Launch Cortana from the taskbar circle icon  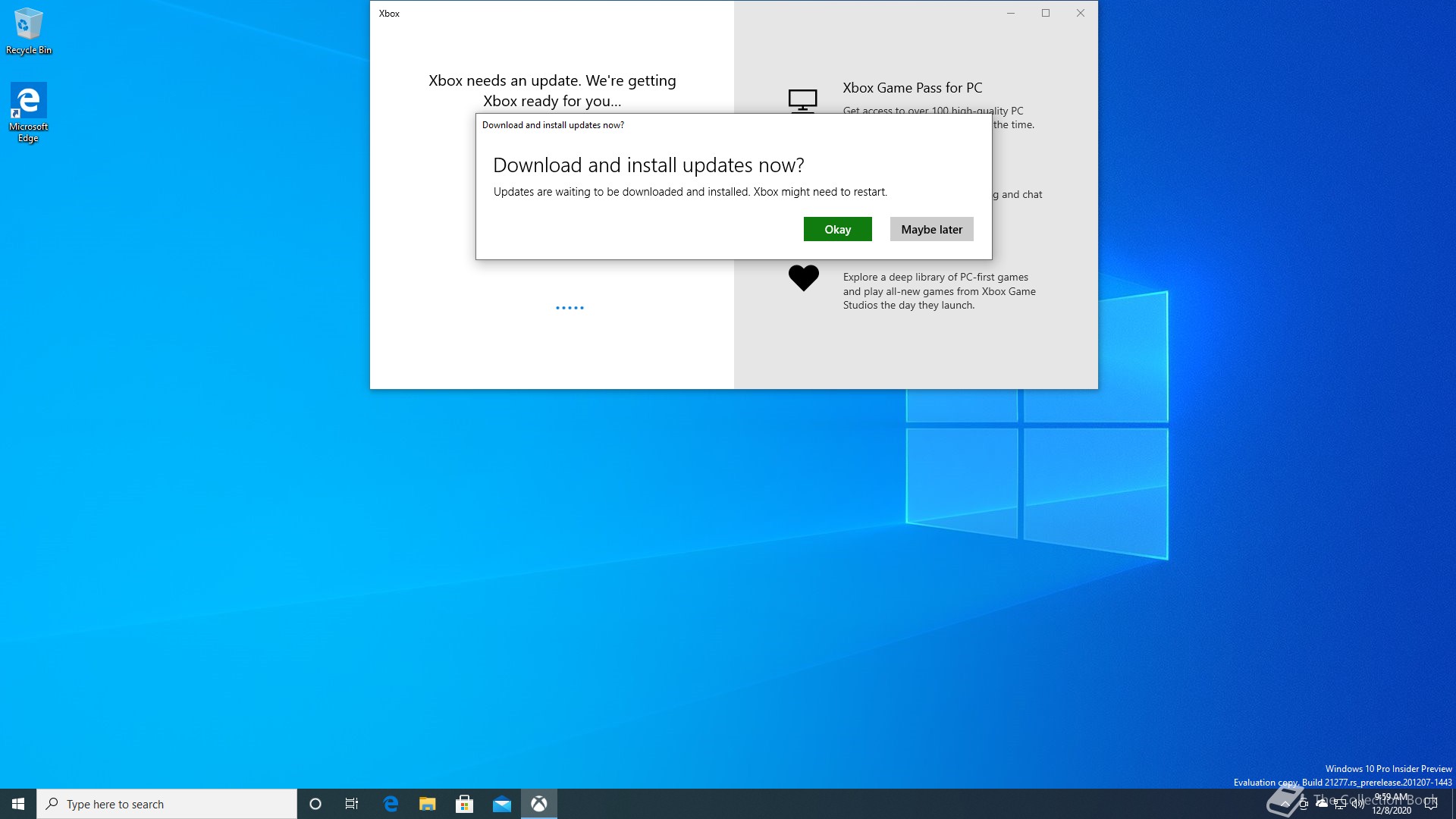point(315,804)
